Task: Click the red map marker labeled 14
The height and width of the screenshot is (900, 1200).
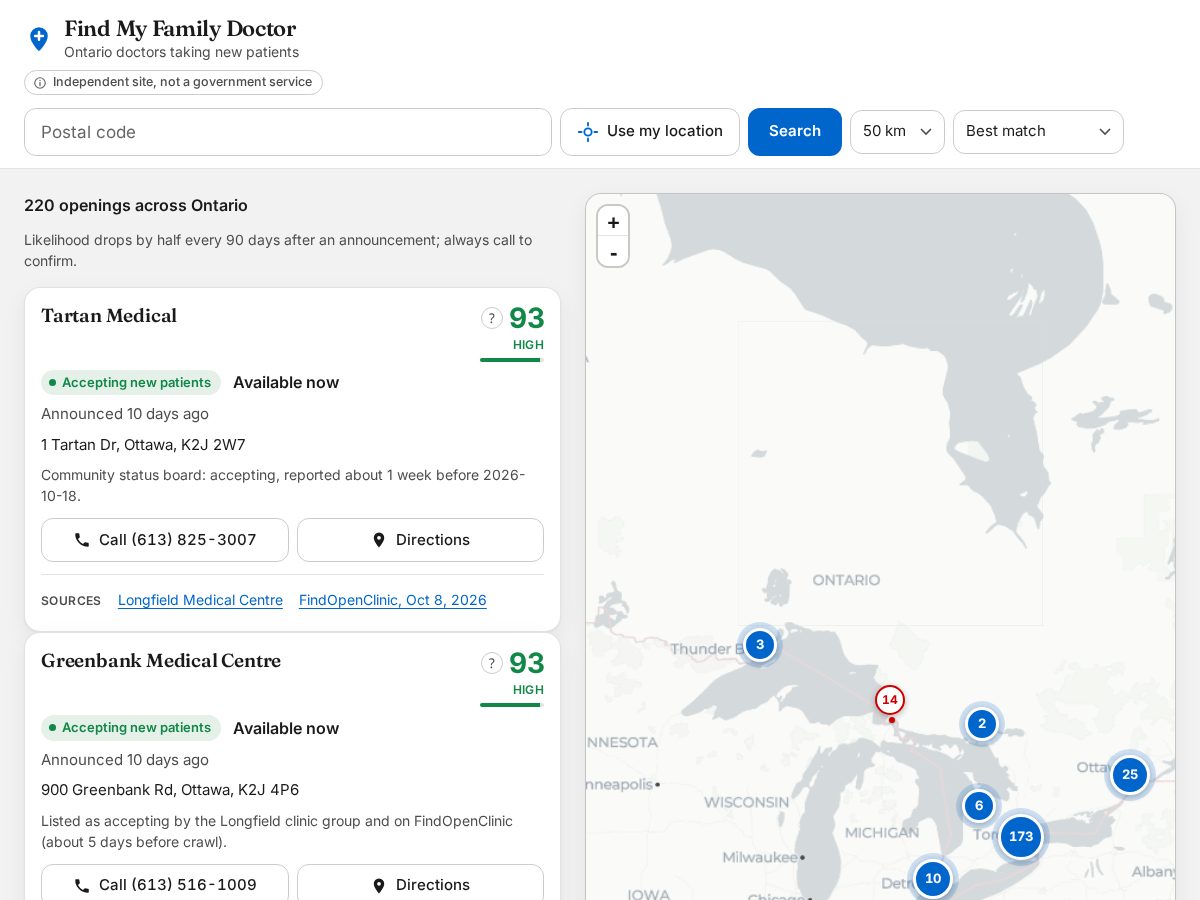Action: [890, 700]
